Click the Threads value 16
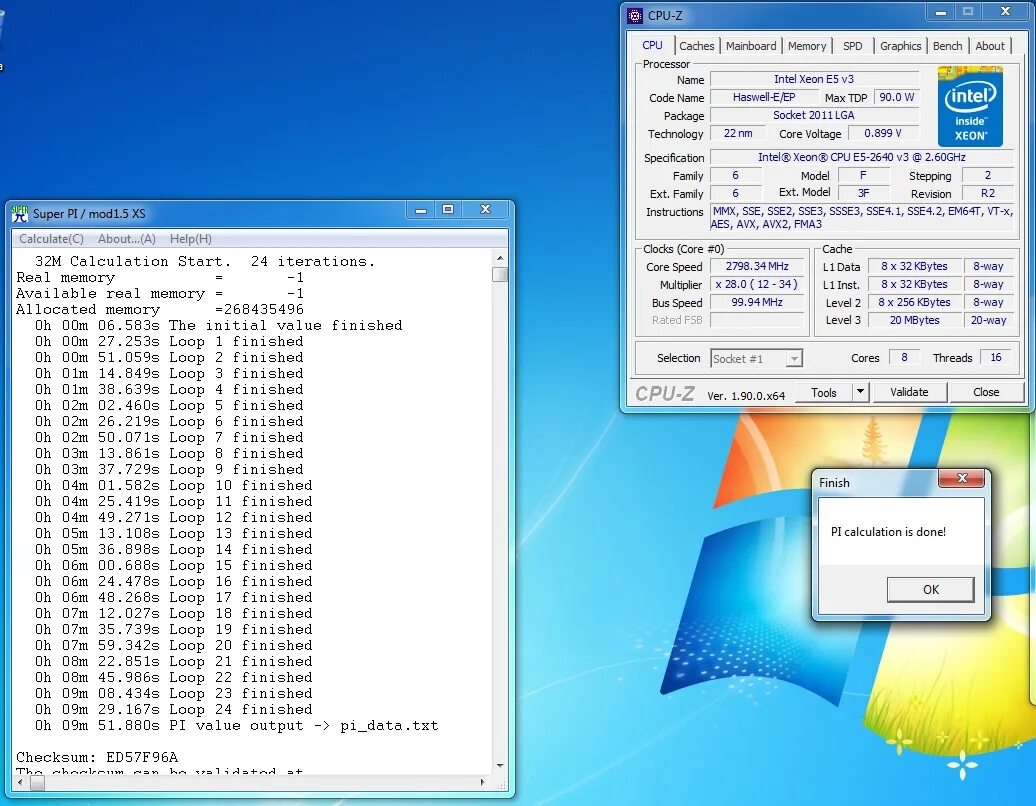This screenshot has width=1036, height=806. tap(996, 357)
